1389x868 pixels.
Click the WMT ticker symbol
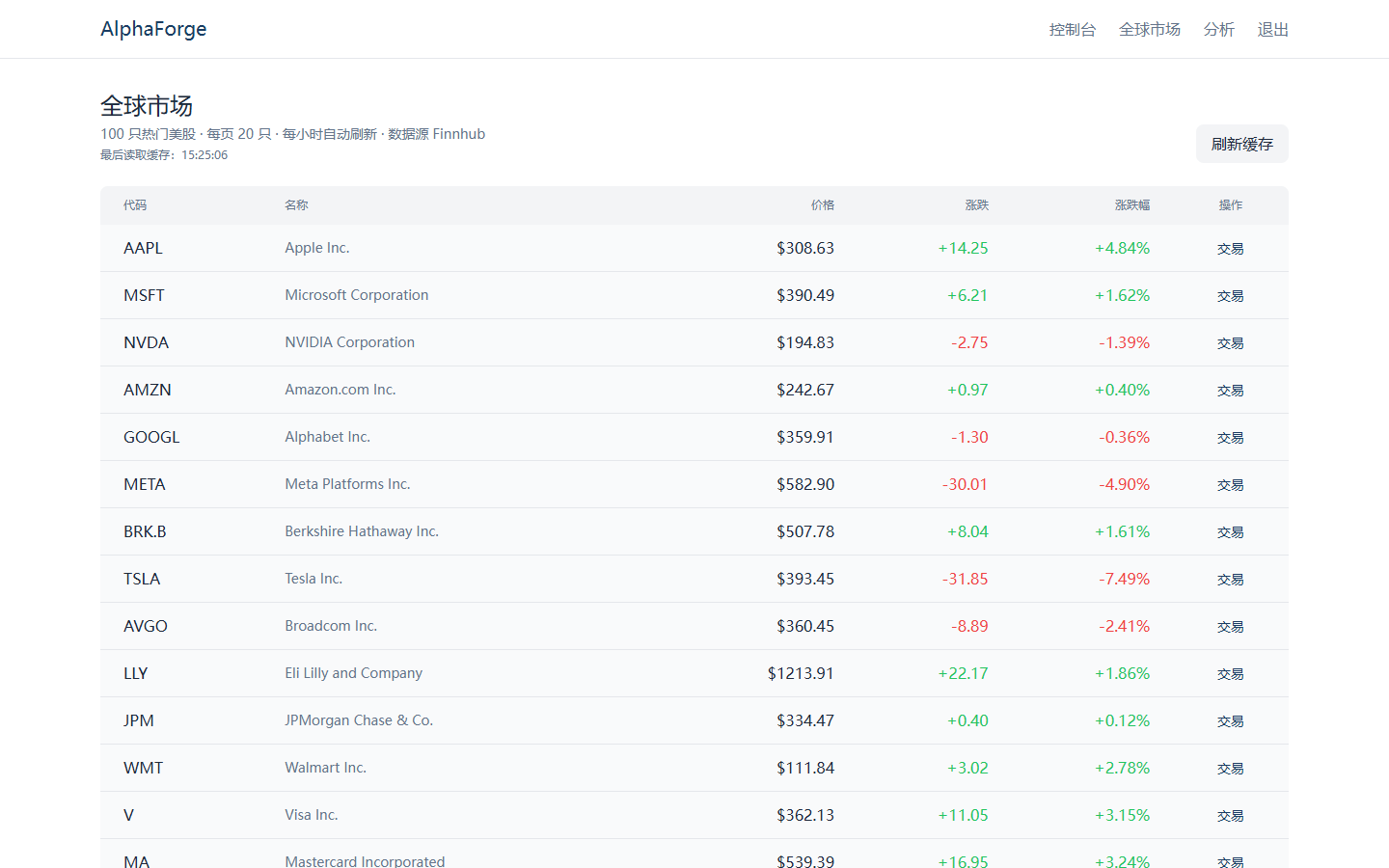tap(143, 768)
